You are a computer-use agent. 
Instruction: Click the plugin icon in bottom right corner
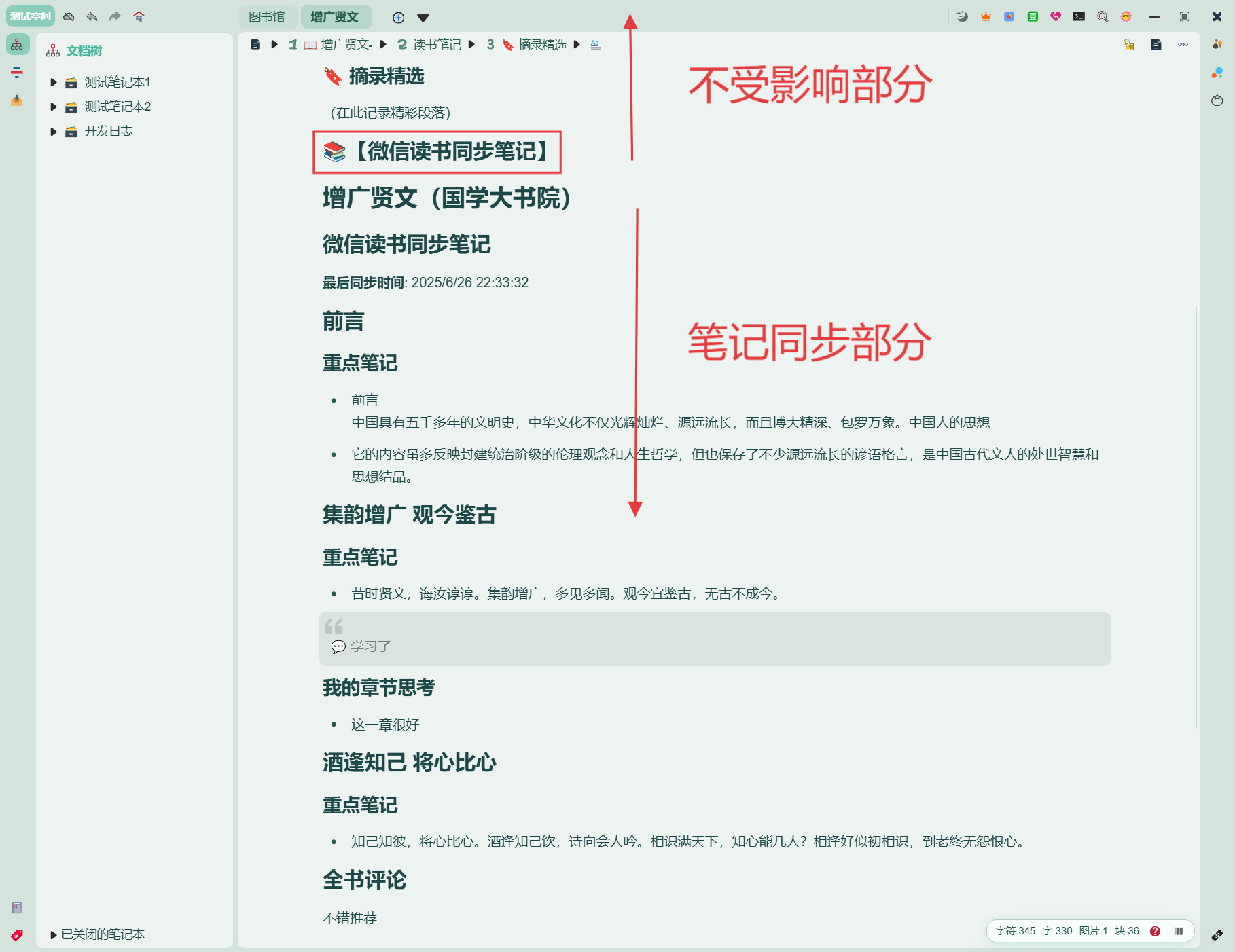pos(1217,936)
